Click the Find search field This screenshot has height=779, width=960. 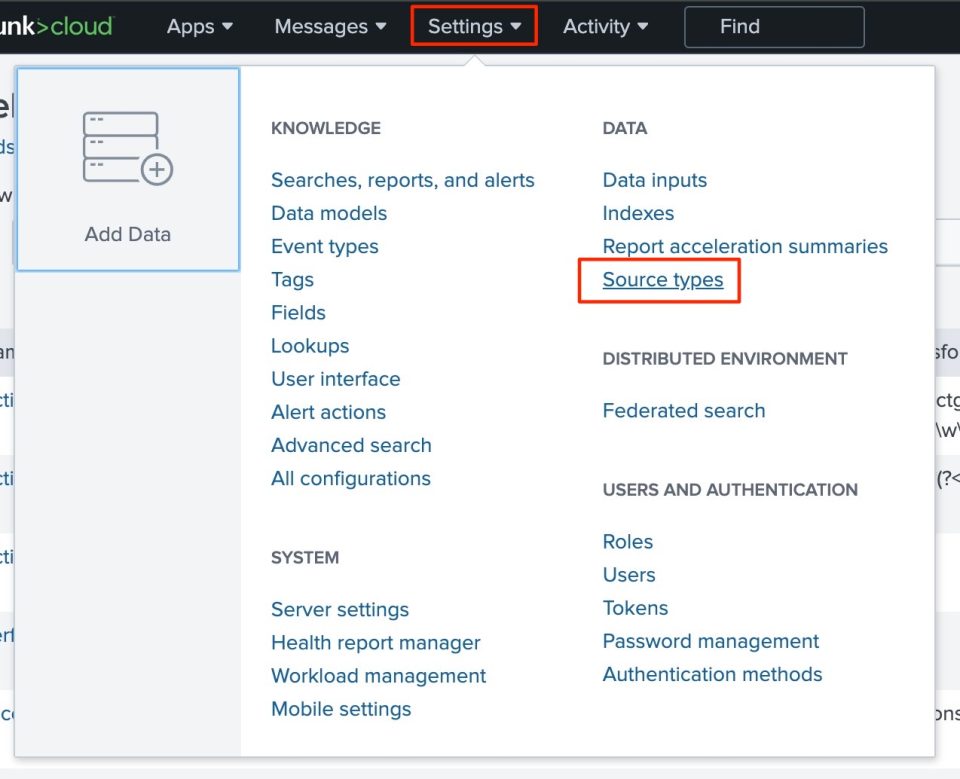[774, 26]
